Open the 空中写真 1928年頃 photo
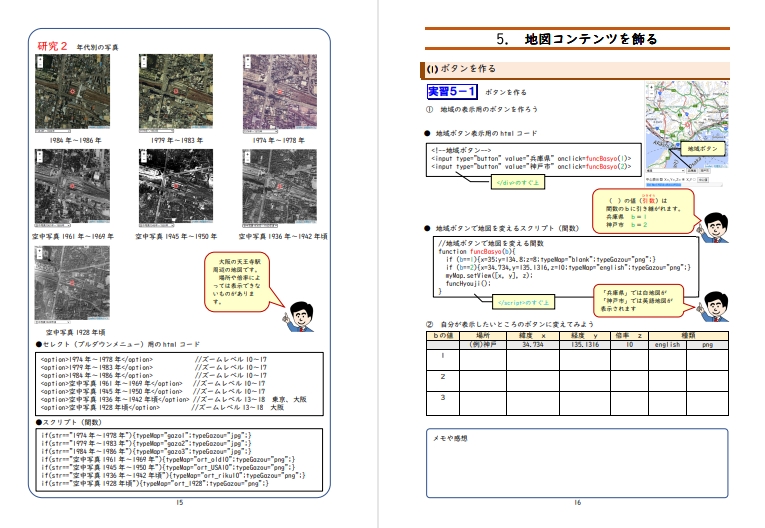This screenshot has width=765, height=528. 72,284
